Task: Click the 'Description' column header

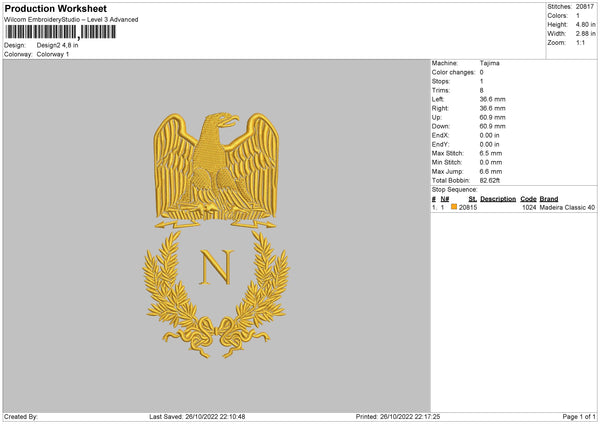Action: (x=498, y=199)
